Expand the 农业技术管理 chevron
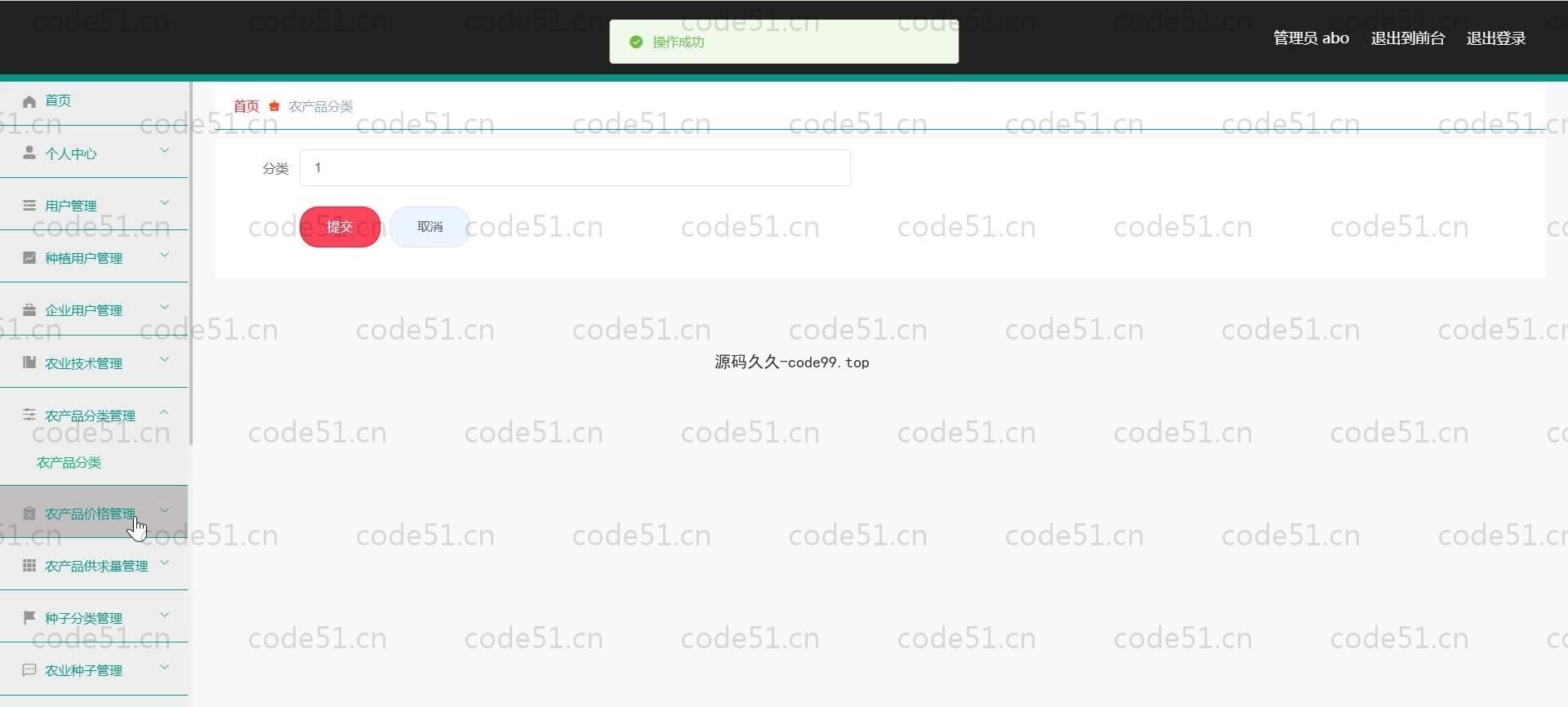1568x707 pixels. tap(164, 359)
